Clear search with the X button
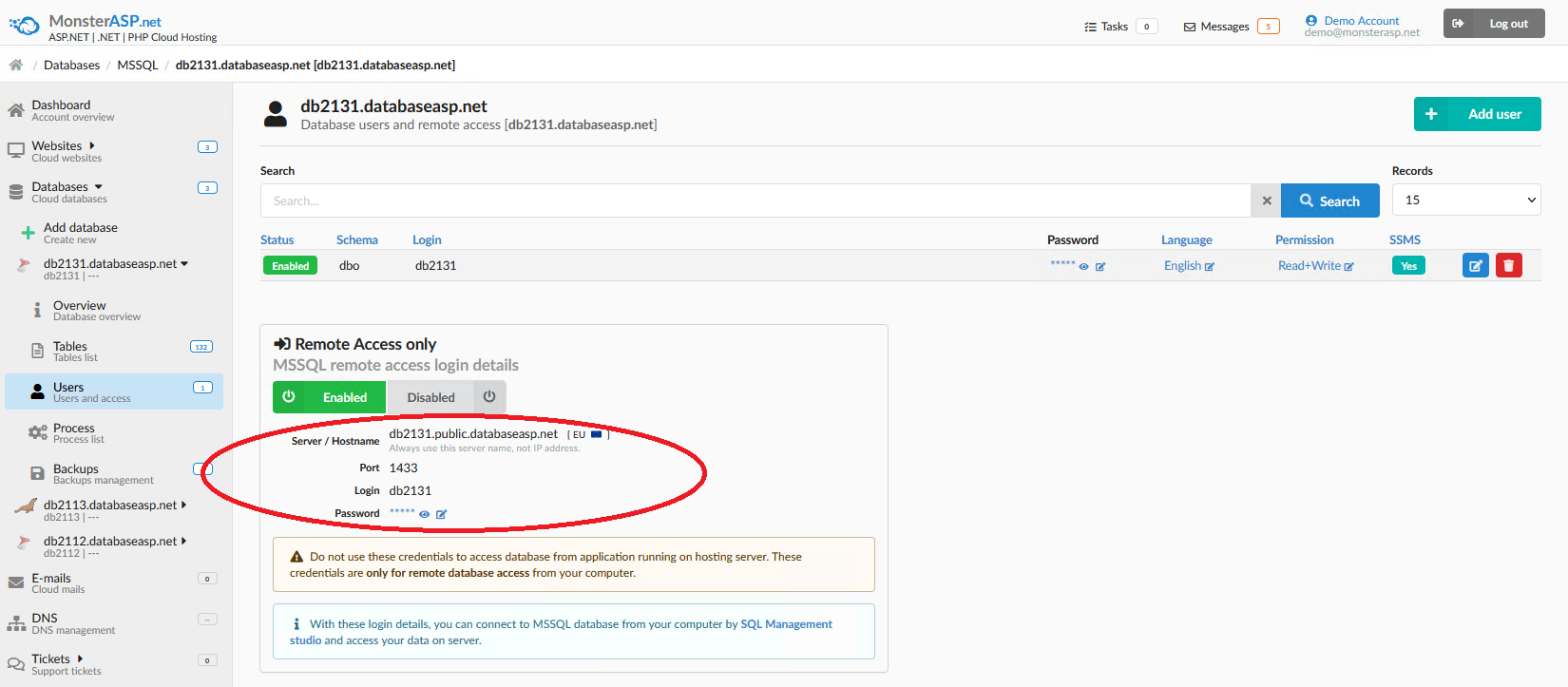 point(1266,200)
